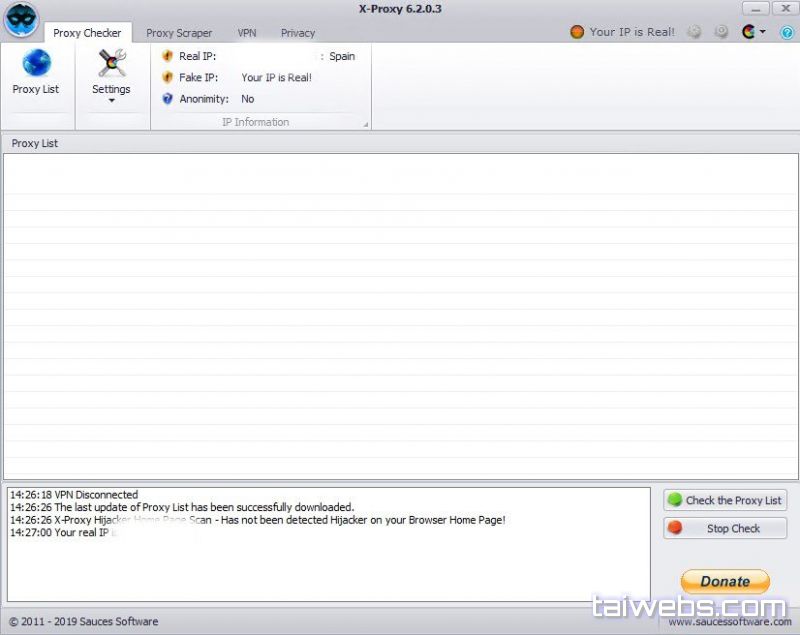The width and height of the screenshot is (800, 635).
Task: Click the yellow Donate button
Action: [x=725, y=581]
